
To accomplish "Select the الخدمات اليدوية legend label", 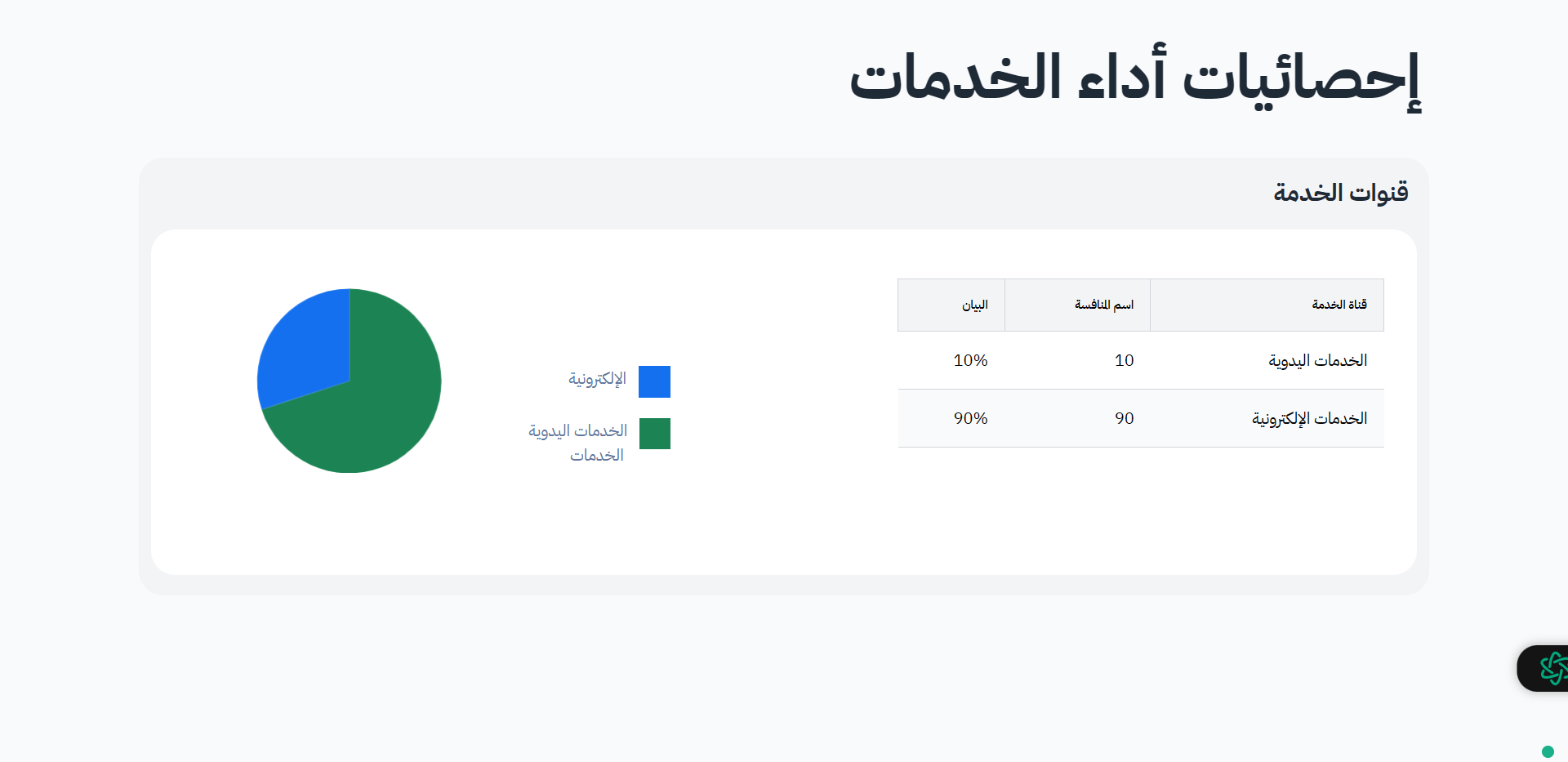I will click(577, 430).
